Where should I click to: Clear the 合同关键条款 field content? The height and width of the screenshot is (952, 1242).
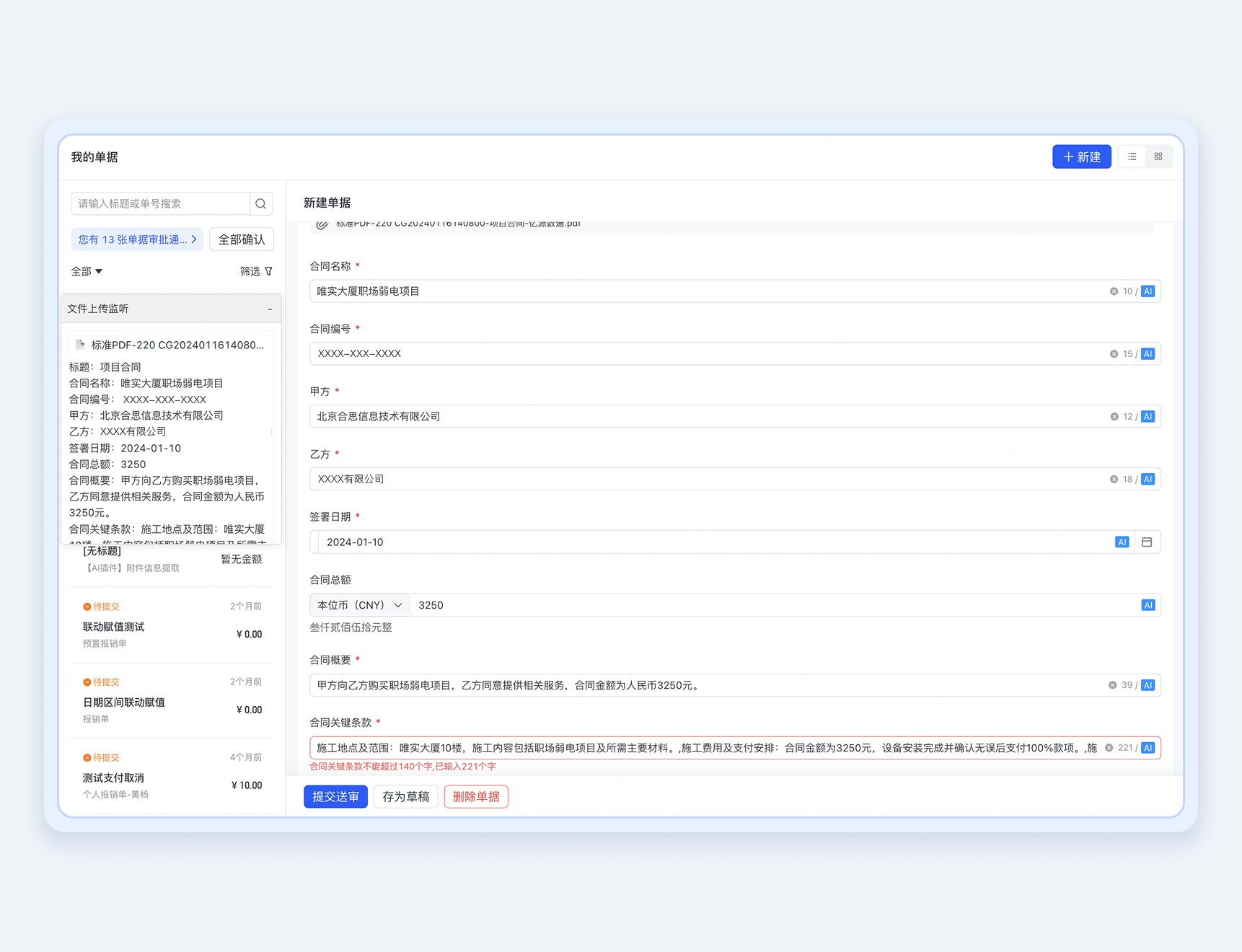[1109, 748]
